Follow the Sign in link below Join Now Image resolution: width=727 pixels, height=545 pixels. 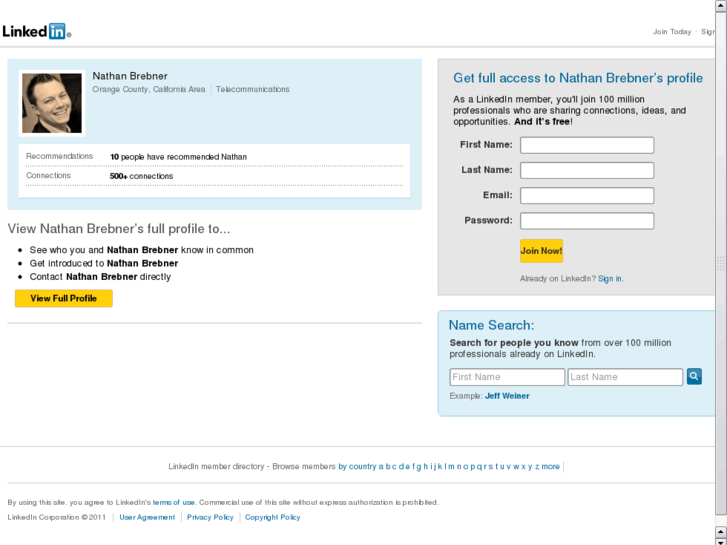coord(610,279)
